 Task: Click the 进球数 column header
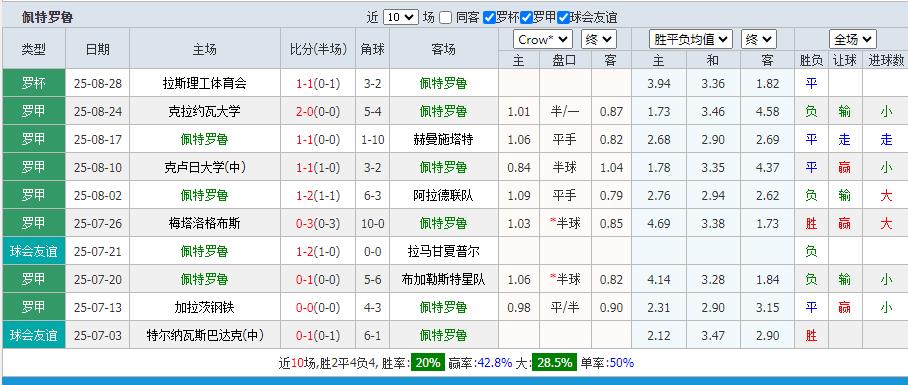tap(886, 60)
